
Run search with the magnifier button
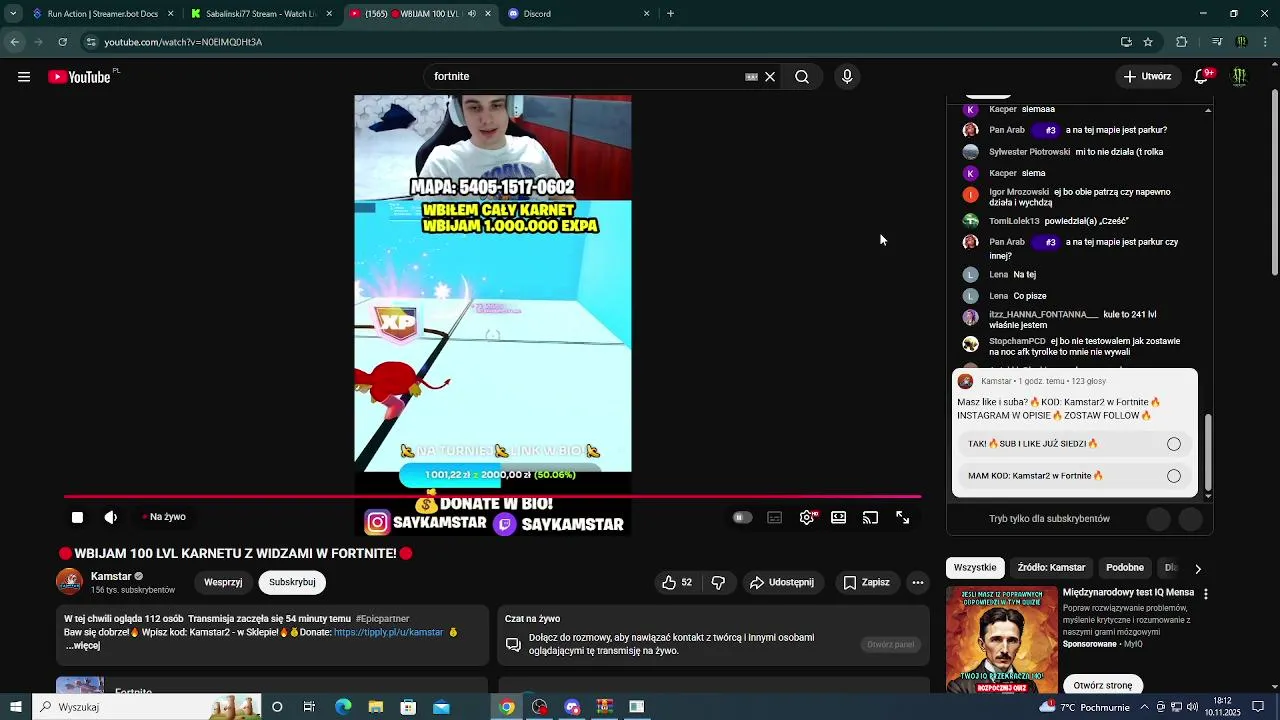[802, 77]
